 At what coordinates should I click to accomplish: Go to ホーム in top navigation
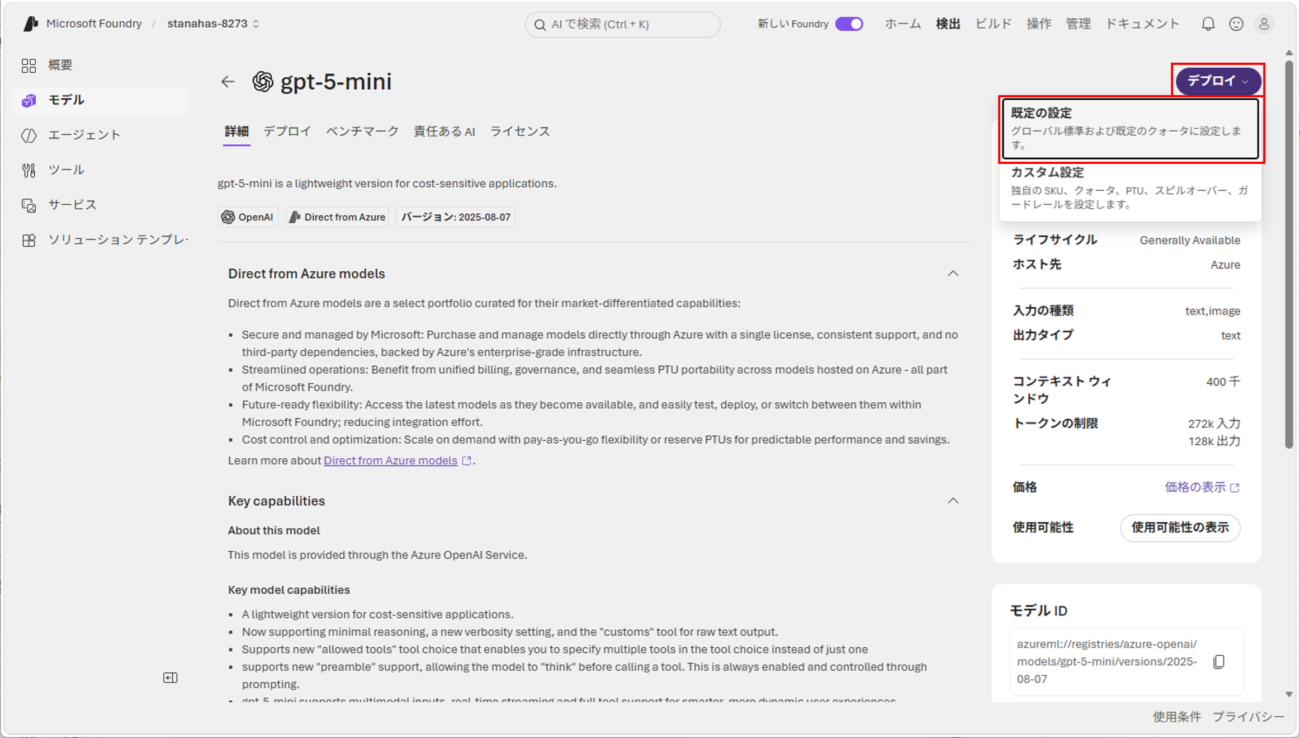click(903, 24)
